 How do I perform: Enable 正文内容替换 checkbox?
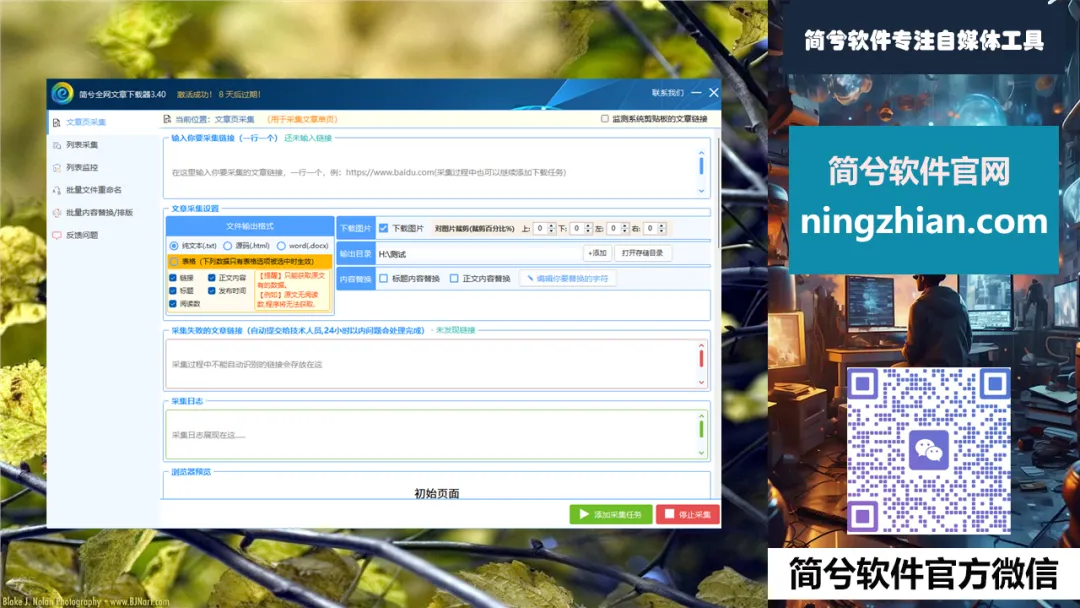click(x=454, y=279)
